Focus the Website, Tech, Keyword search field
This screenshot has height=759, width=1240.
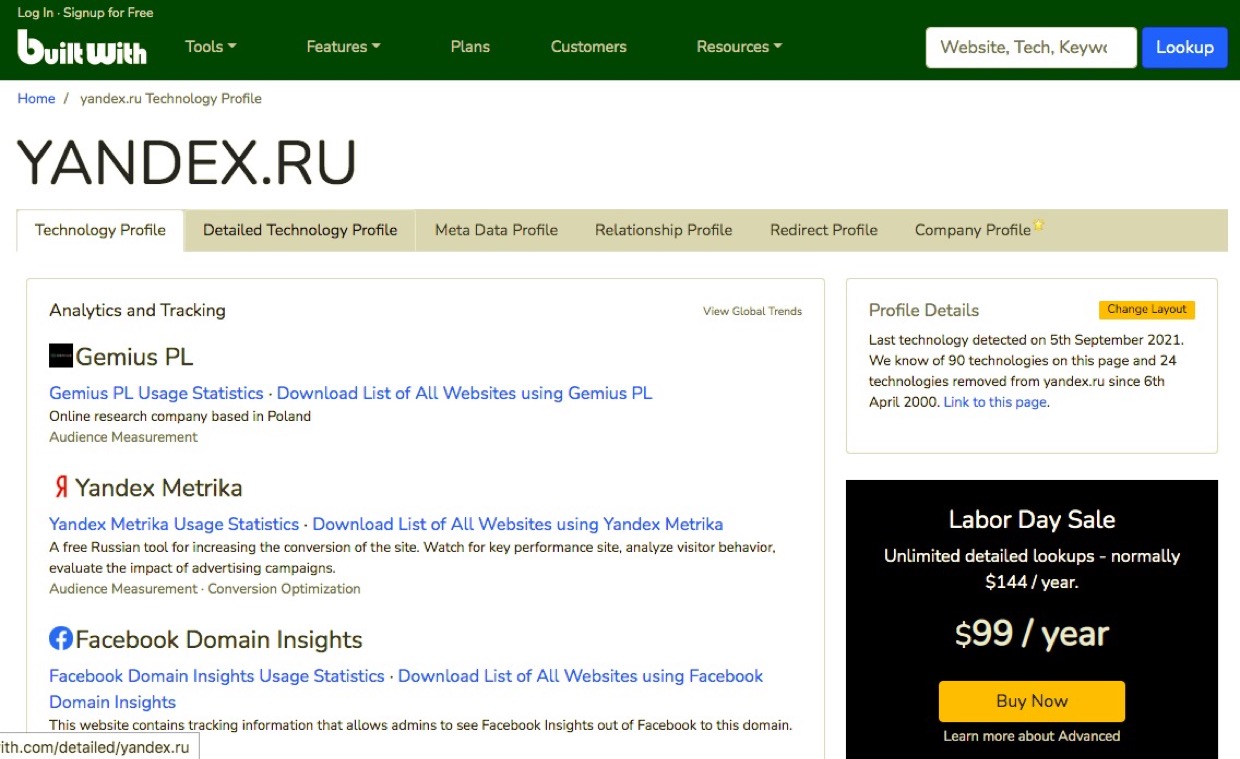tap(1031, 47)
